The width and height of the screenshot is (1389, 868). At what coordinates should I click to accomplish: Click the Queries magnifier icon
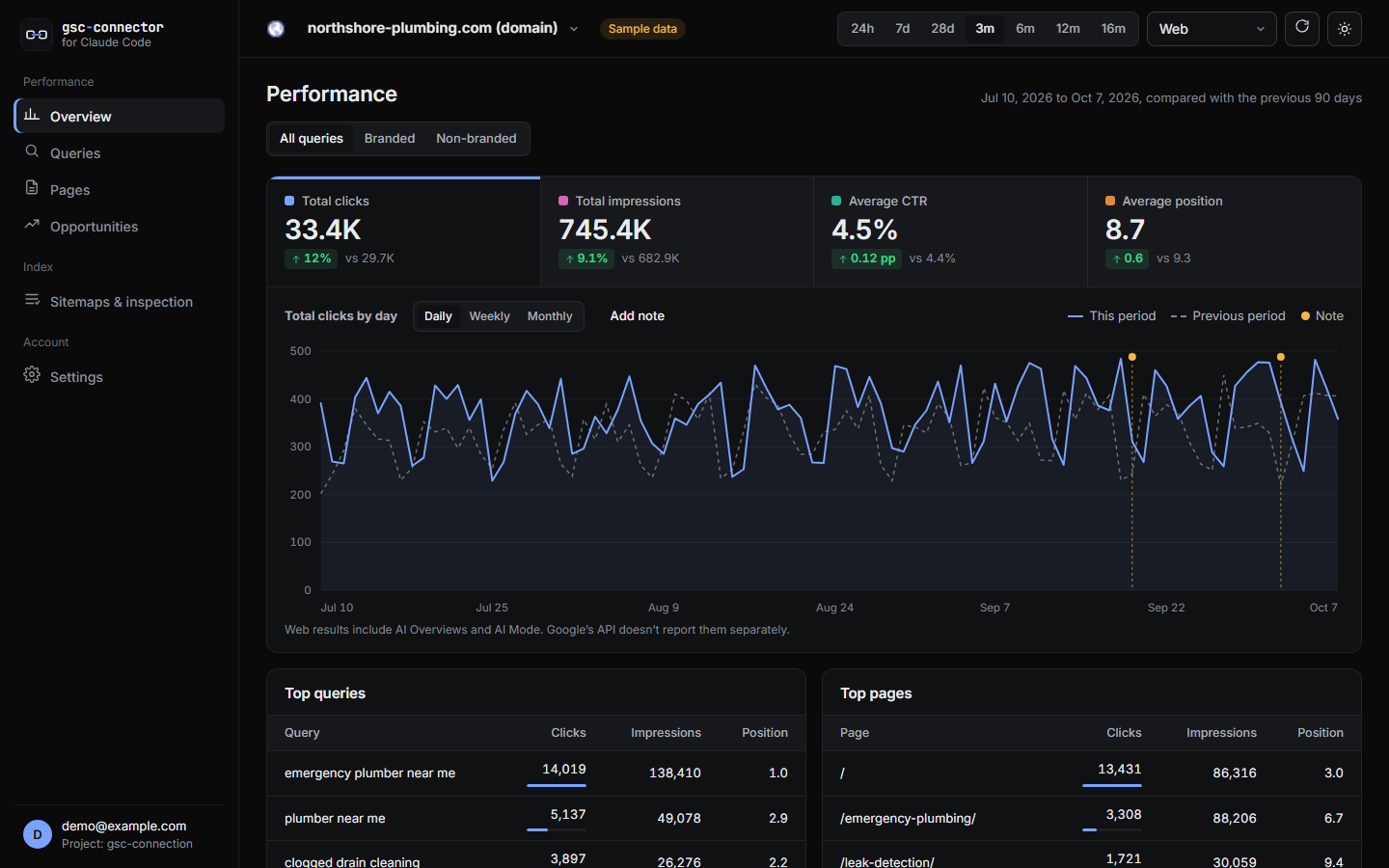tap(32, 151)
